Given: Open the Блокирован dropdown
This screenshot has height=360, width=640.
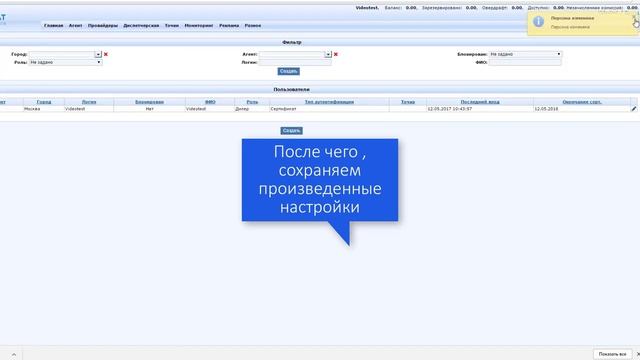Looking at the screenshot, I should tap(525, 54).
